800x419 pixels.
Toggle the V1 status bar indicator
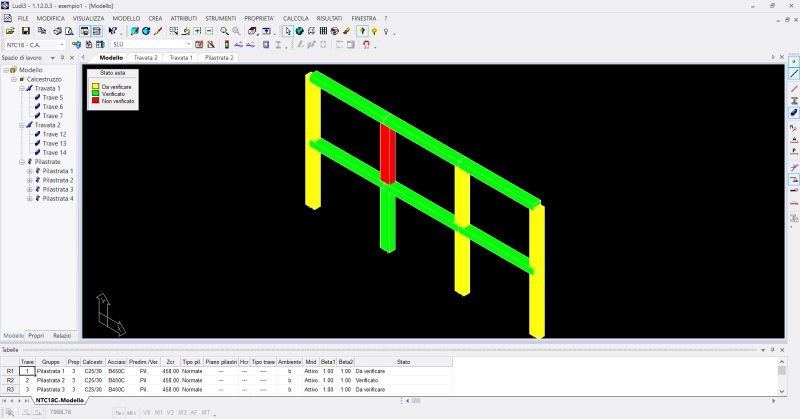click(147, 412)
